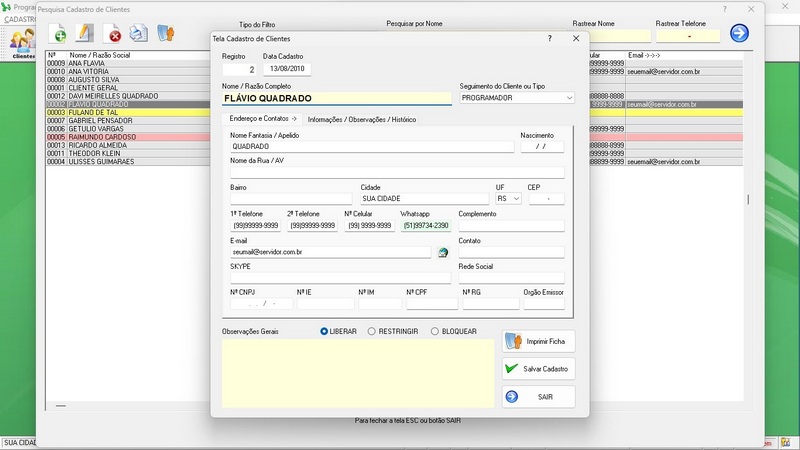
Task: Click the Rastrear Telefone field in search window
Action: tap(688, 36)
